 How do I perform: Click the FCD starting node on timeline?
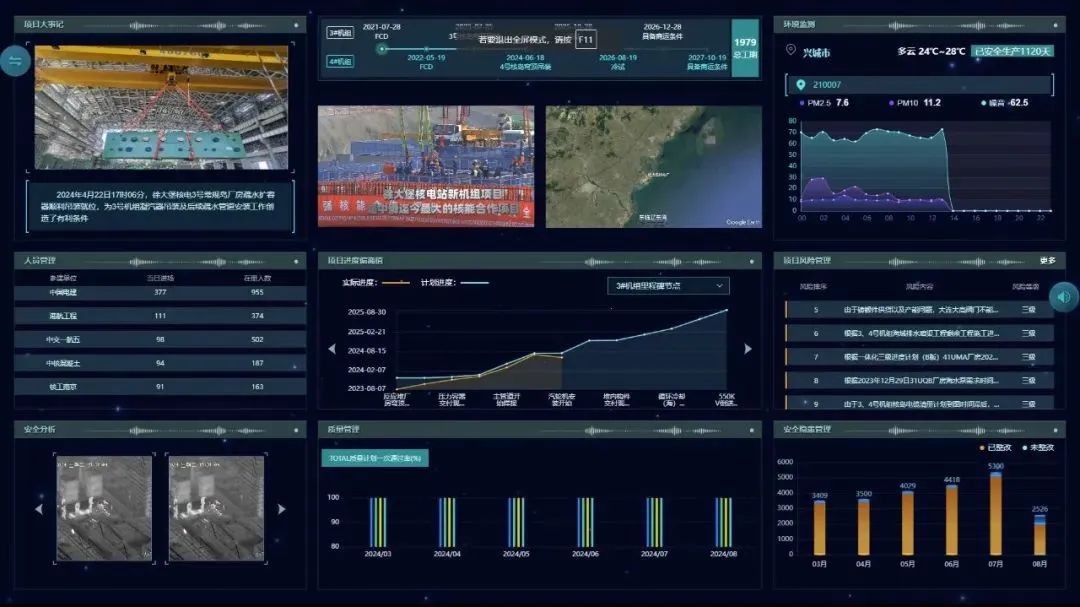click(381, 48)
